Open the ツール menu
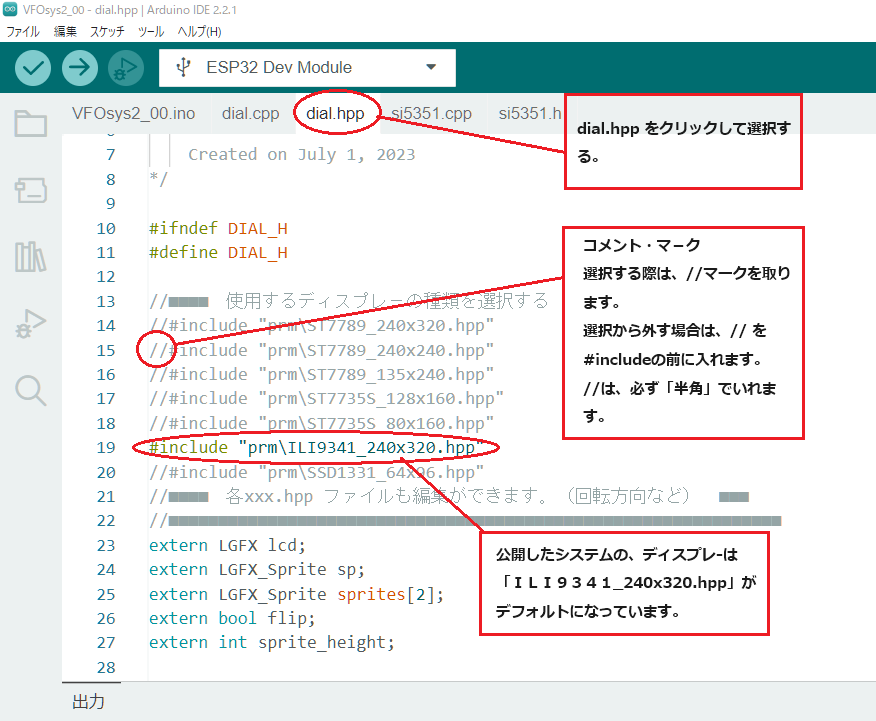Viewport: 876px width, 721px height. pos(151,32)
